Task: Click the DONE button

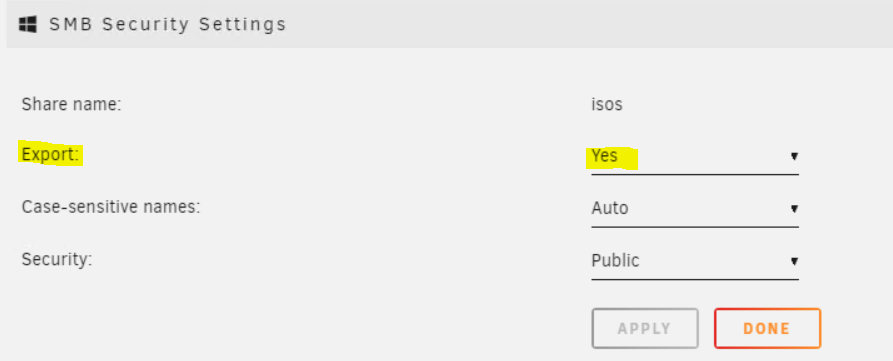Action: pyautogui.click(x=767, y=329)
